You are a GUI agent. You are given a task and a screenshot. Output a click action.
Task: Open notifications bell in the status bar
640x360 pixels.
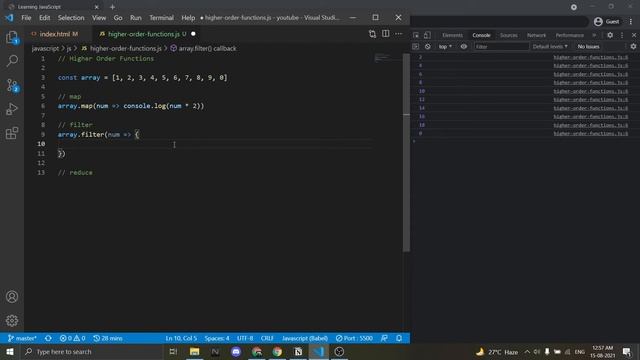399,338
